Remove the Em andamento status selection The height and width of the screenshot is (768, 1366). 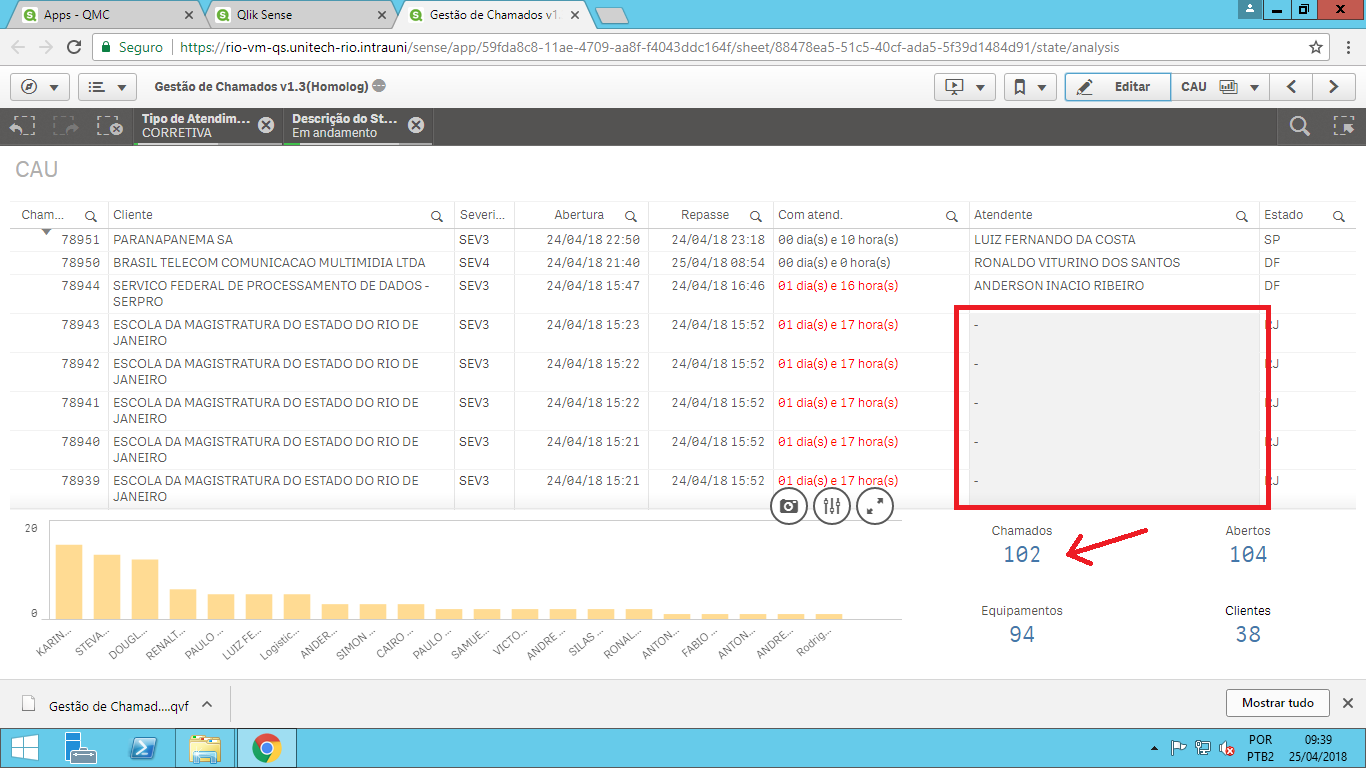pyautogui.click(x=416, y=125)
